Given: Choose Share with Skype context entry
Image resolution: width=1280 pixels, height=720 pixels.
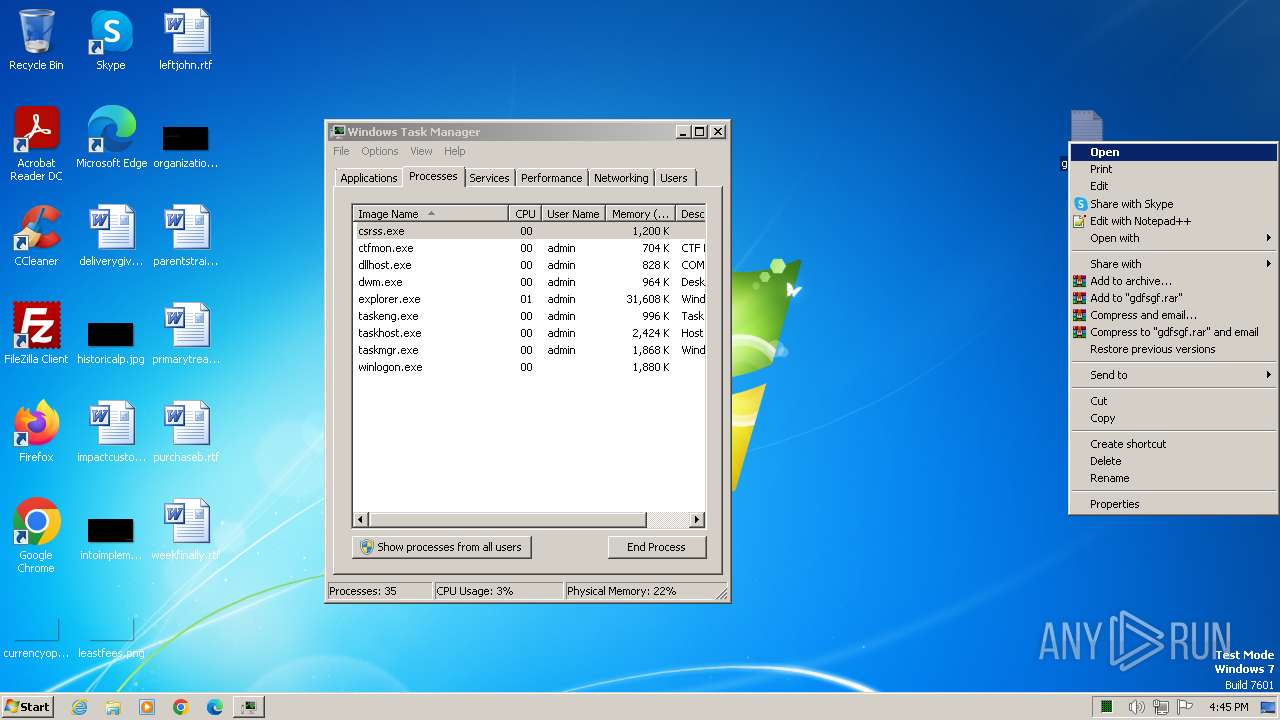Looking at the screenshot, I should pos(1173,204).
